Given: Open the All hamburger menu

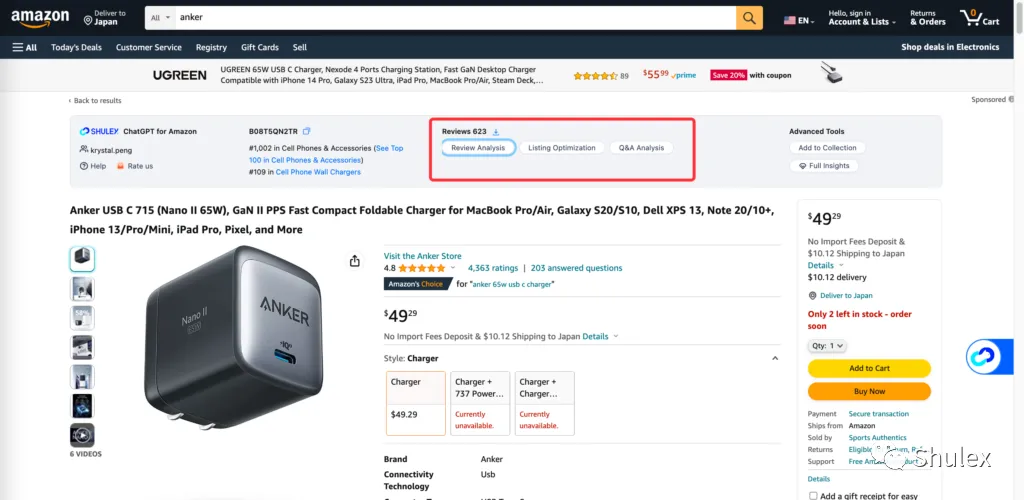Looking at the screenshot, I should click(25, 47).
